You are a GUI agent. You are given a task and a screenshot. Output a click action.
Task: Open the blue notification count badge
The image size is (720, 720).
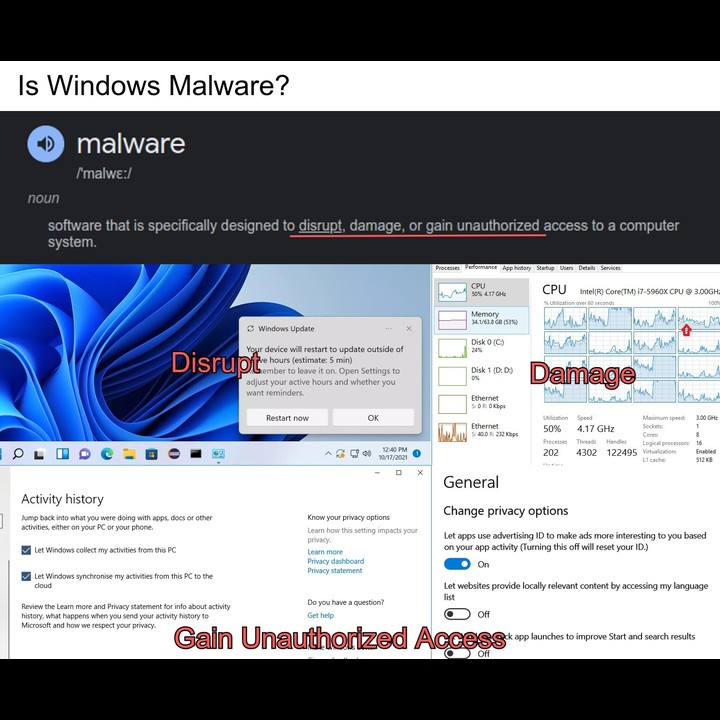[x=417, y=454]
